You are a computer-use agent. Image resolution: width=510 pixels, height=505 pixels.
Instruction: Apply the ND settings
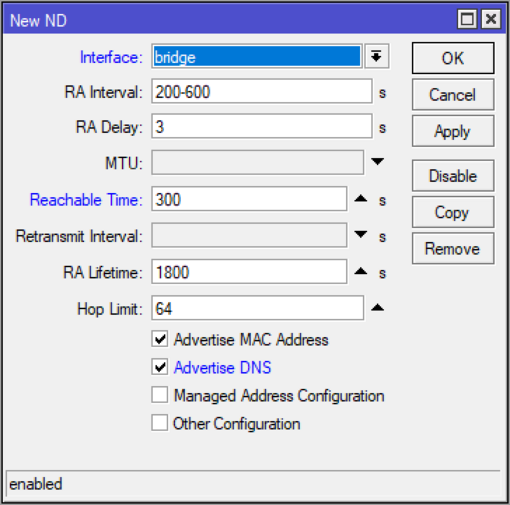[453, 131]
